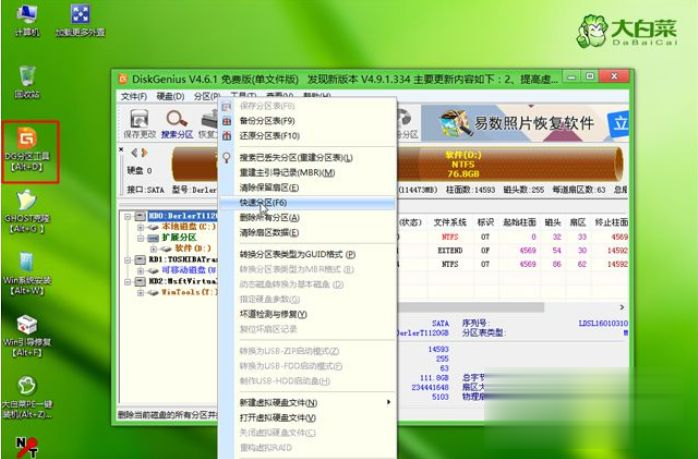Collapse the HD1 TOSHIBA tree node

[128, 260]
